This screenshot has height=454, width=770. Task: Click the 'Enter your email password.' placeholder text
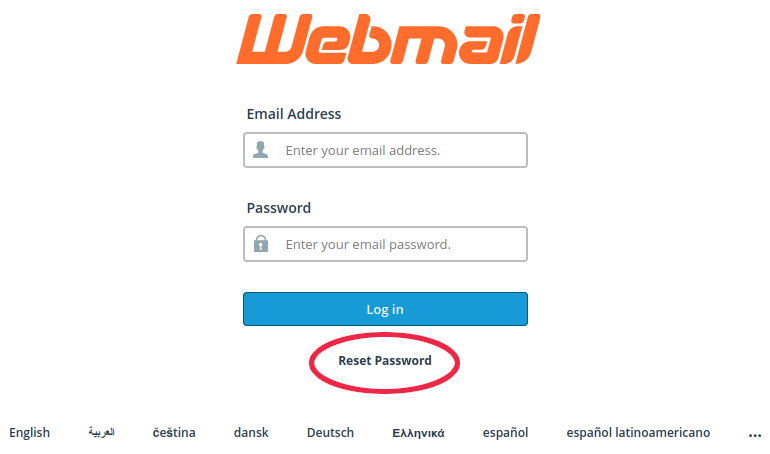368,244
